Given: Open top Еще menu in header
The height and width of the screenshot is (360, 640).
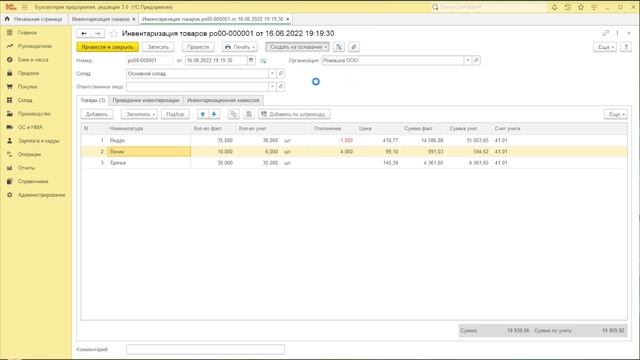Looking at the screenshot, I should click(605, 47).
